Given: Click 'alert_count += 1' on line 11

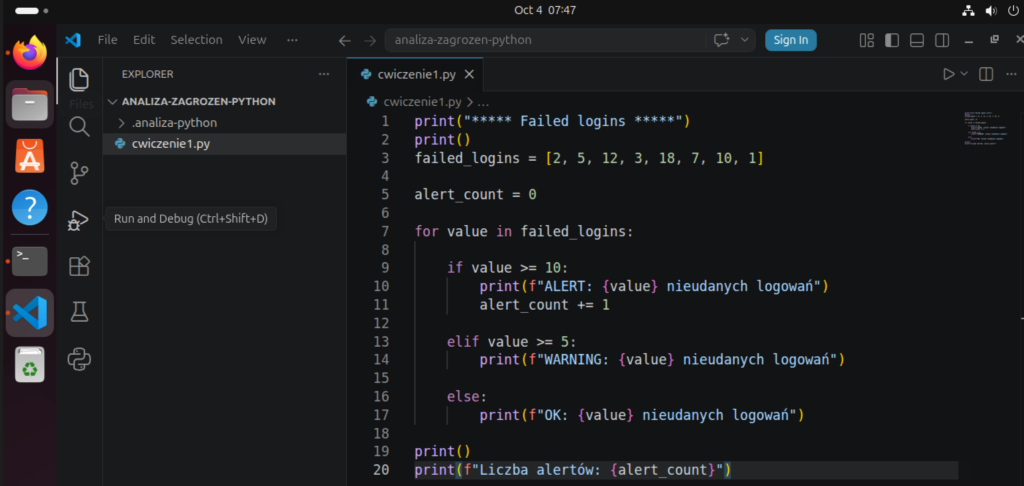Looking at the screenshot, I should coord(545,304).
